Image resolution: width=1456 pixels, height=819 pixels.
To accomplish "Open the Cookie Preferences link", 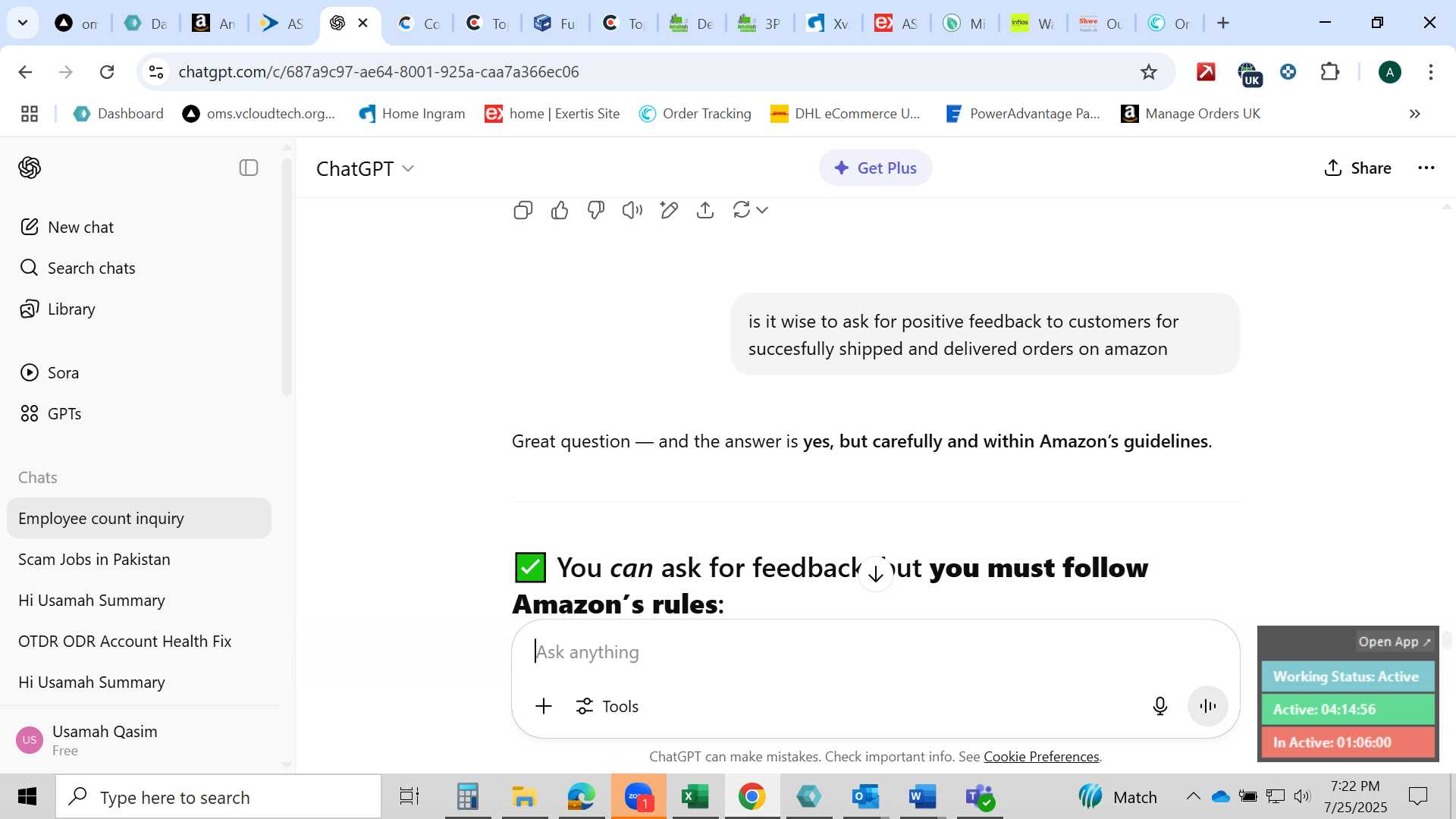I will click(x=1041, y=756).
